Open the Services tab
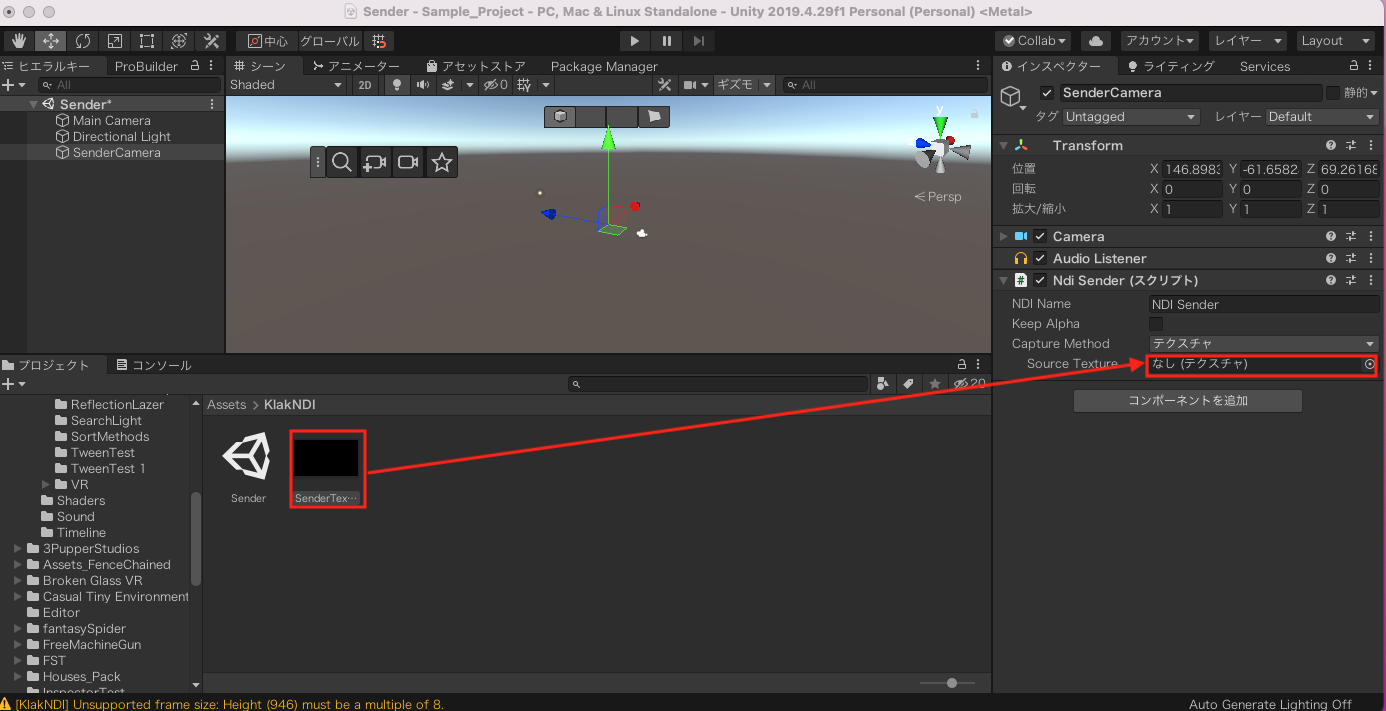The image size is (1386, 711). [x=1265, y=67]
